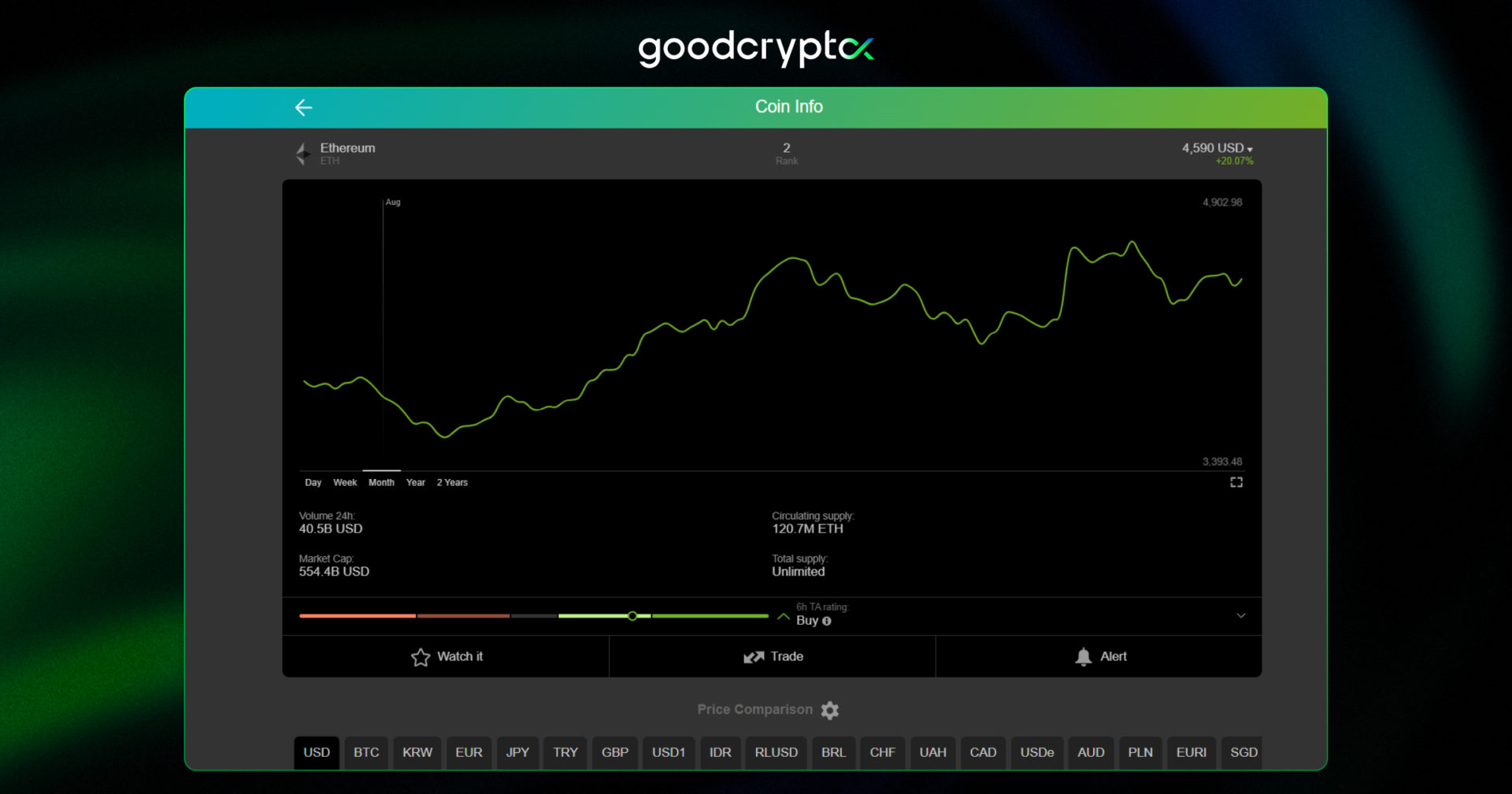Click the star icon next to Watch it

tap(420, 656)
